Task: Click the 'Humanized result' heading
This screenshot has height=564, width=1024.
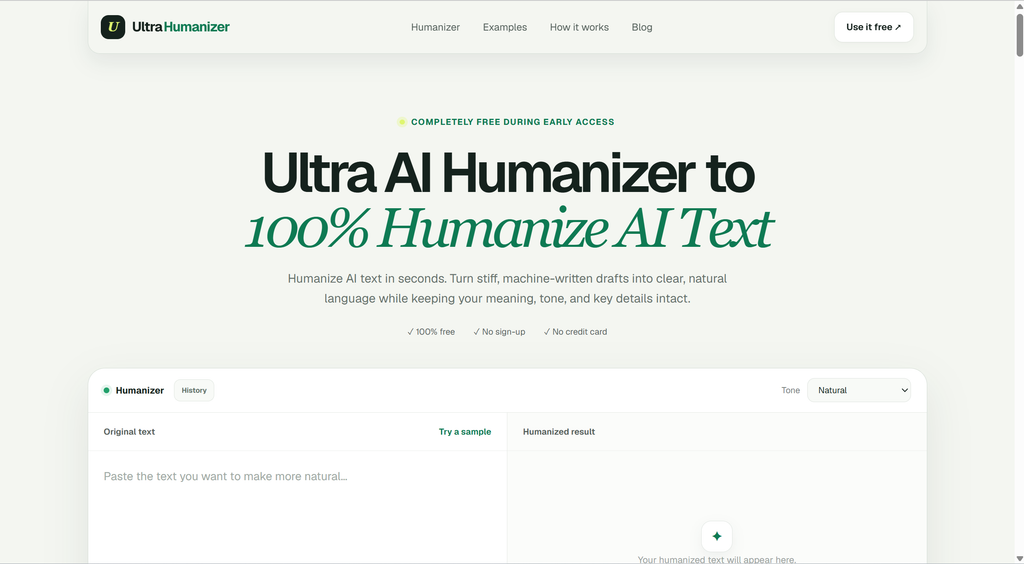Action: tap(559, 431)
